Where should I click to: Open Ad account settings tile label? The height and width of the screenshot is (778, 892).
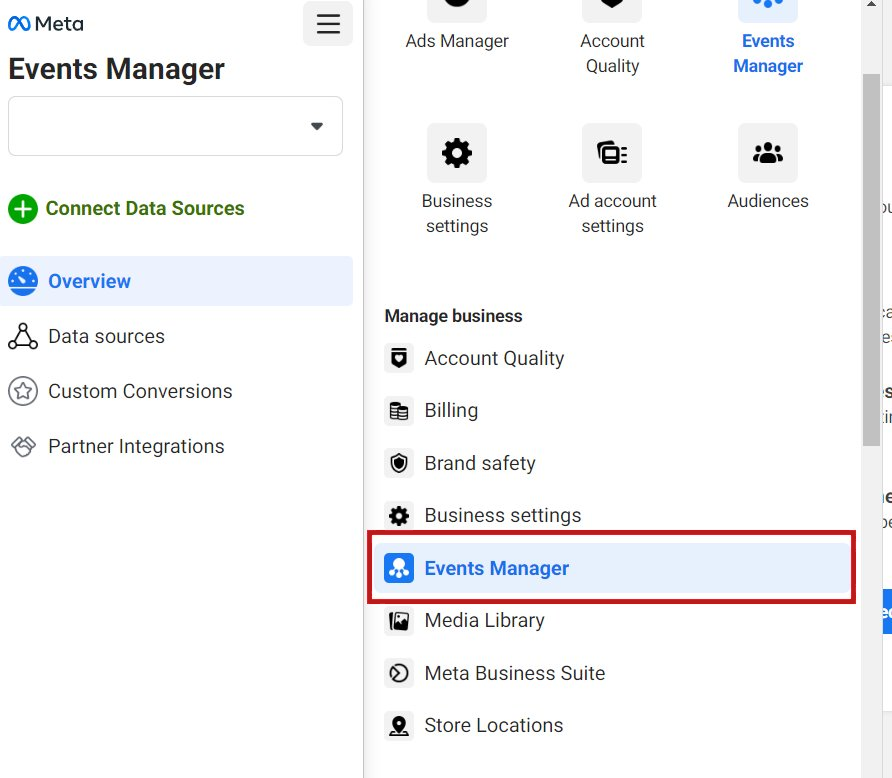tap(612, 213)
